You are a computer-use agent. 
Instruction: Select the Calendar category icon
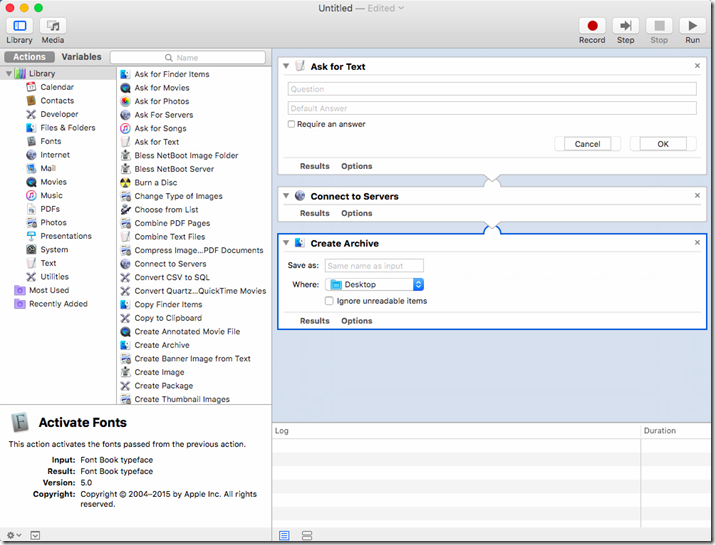click(32, 87)
